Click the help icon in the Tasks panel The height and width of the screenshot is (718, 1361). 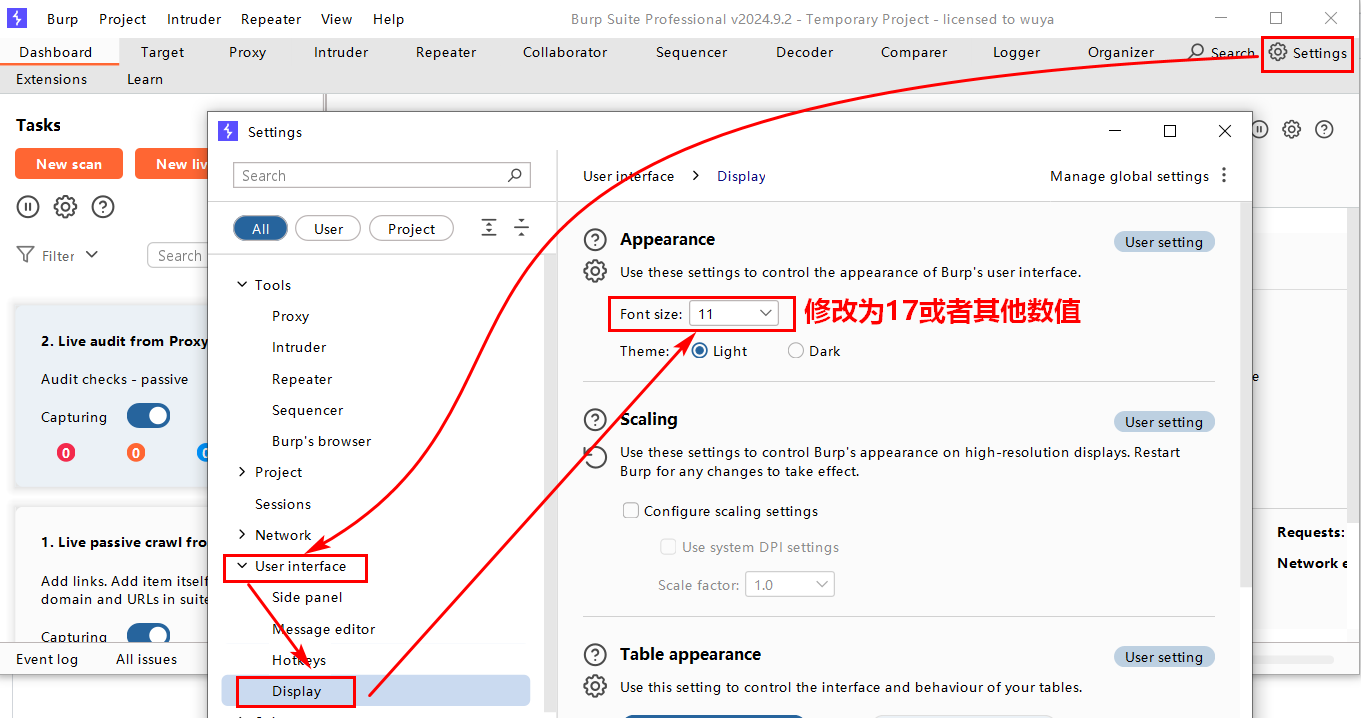[102, 207]
